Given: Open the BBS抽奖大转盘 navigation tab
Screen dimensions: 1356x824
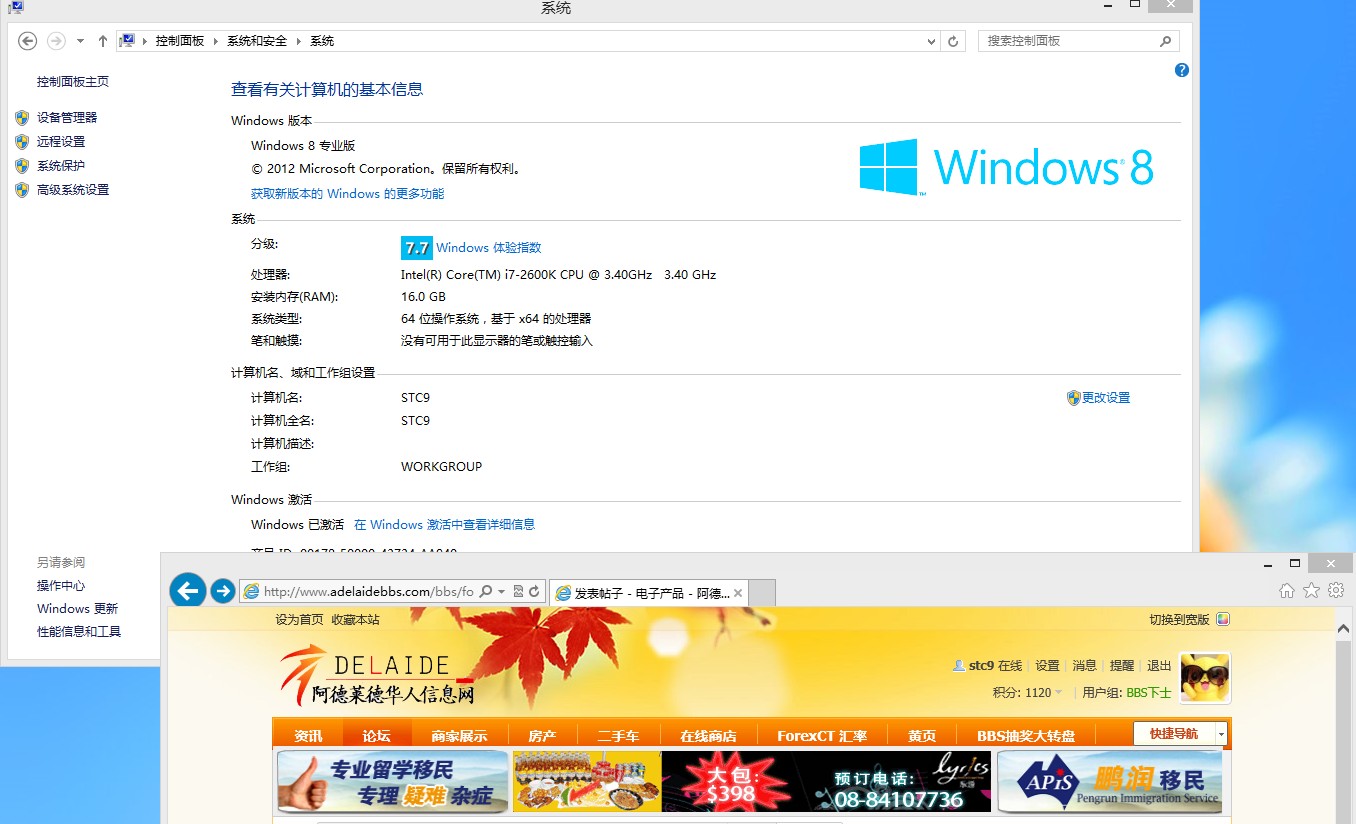Looking at the screenshot, I should (x=1026, y=735).
